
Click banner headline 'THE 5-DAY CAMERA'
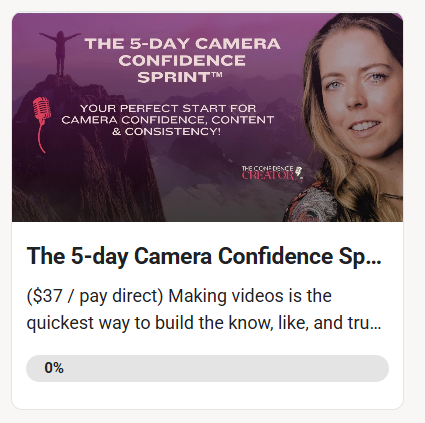(182, 44)
